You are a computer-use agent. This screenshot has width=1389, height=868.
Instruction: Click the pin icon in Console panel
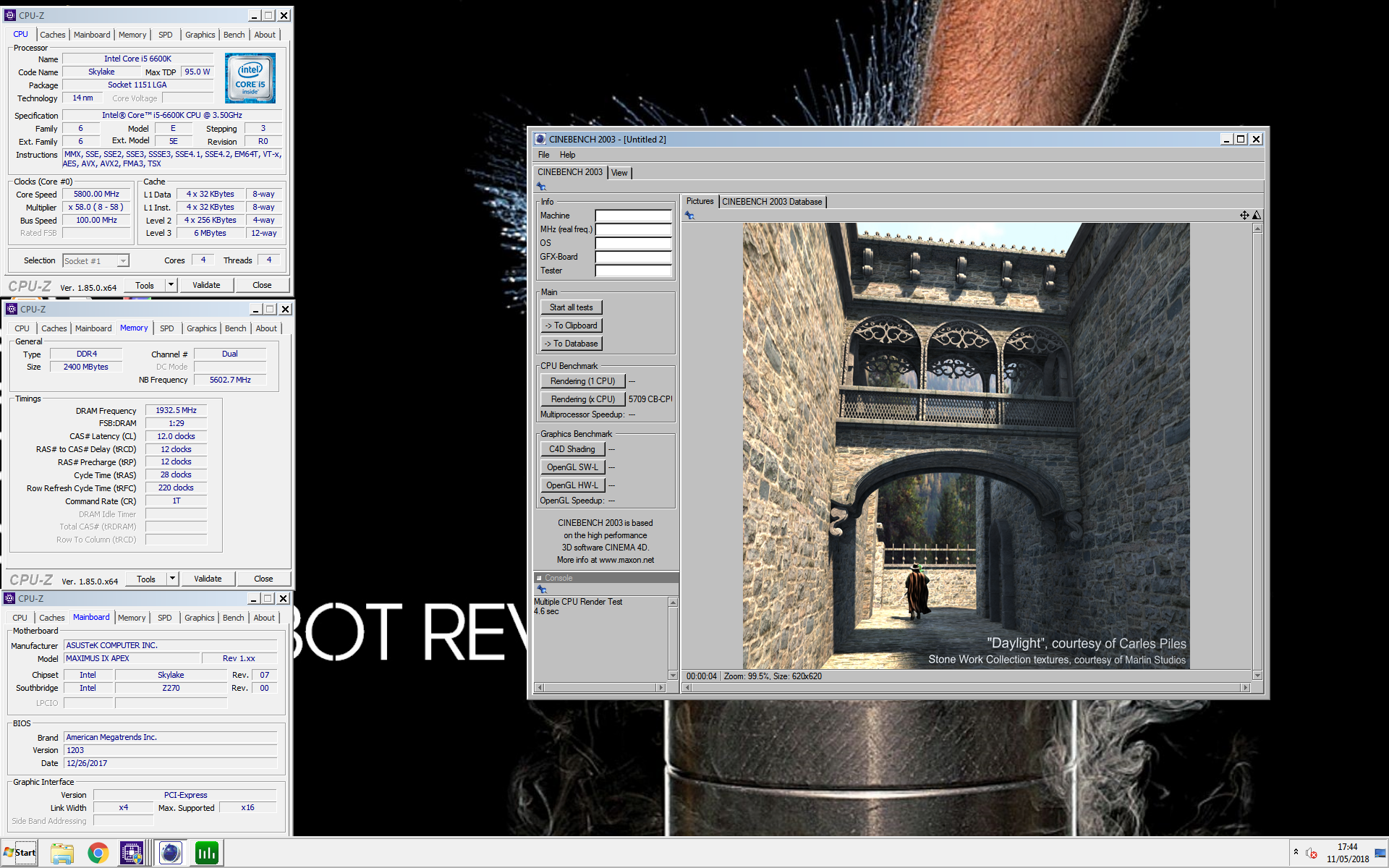coord(541,590)
